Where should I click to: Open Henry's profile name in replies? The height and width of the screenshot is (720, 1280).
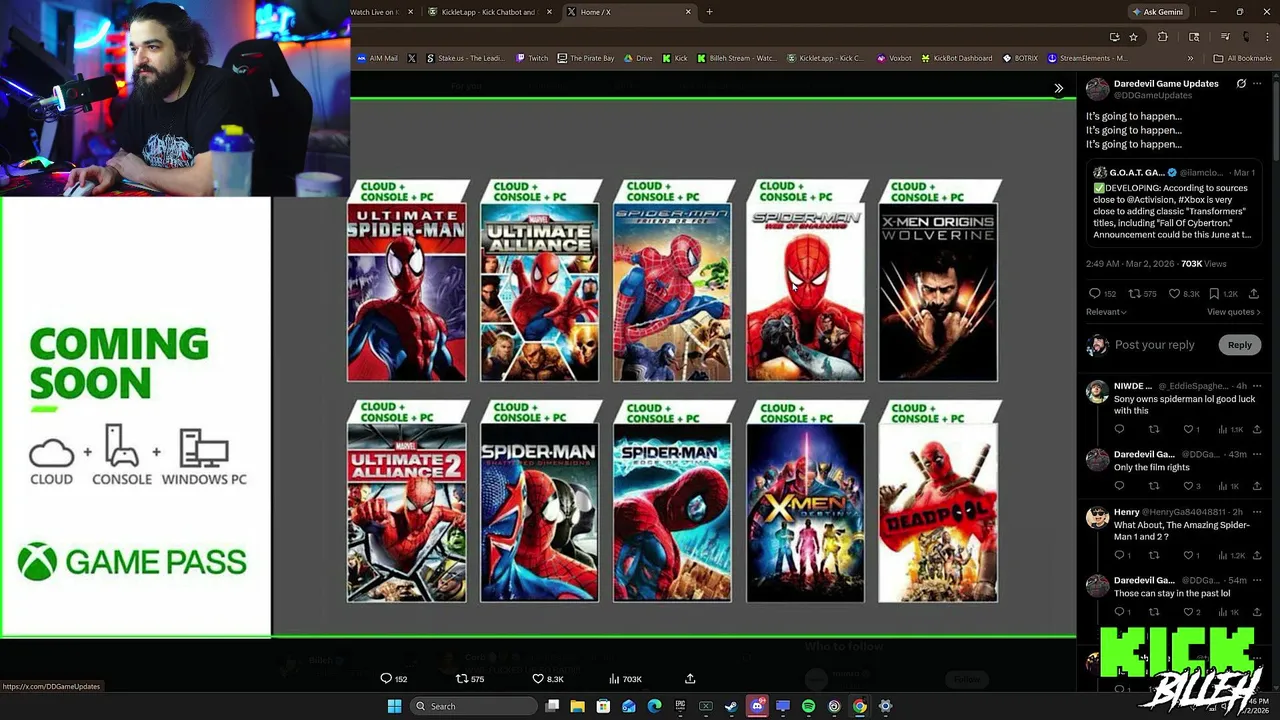tap(1126, 512)
